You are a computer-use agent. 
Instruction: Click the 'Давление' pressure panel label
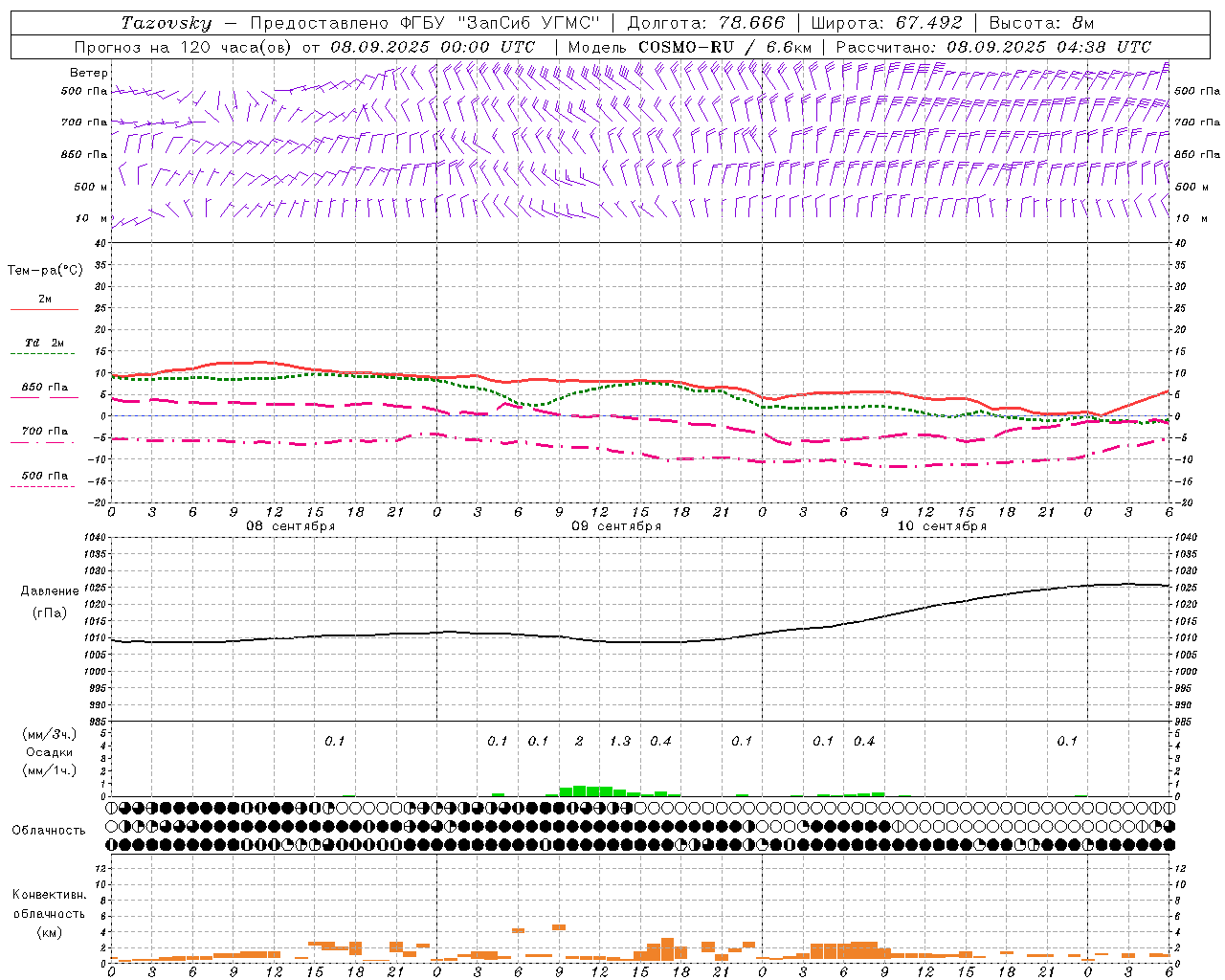click(x=50, y=590)
